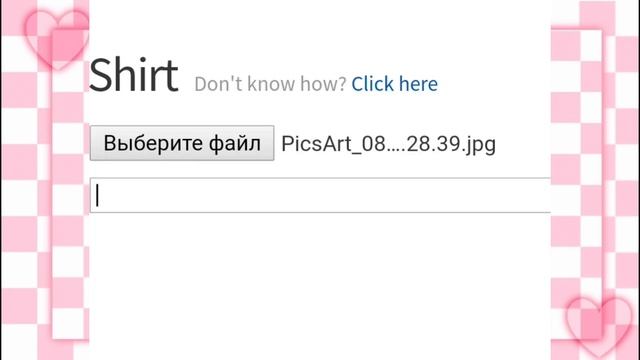
Task: Click the word "Click" in the blue link
Action: (x=373, y=84)
